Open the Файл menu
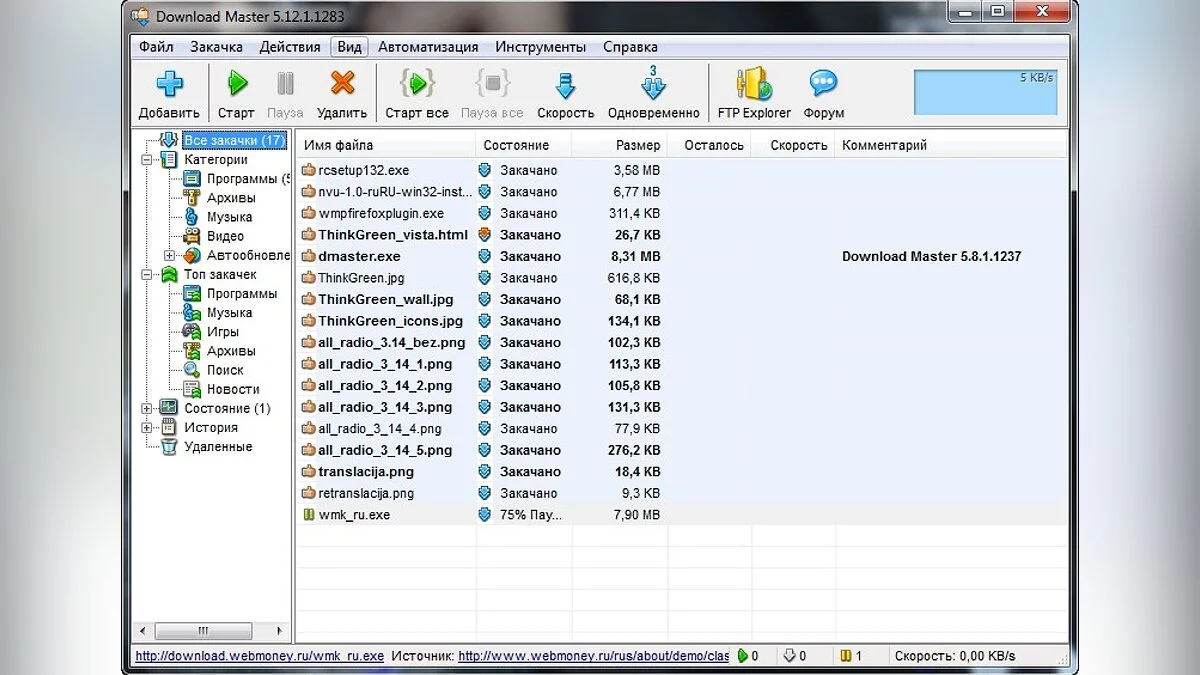Screen dimensions: 1200x675 tap(156, 47)
